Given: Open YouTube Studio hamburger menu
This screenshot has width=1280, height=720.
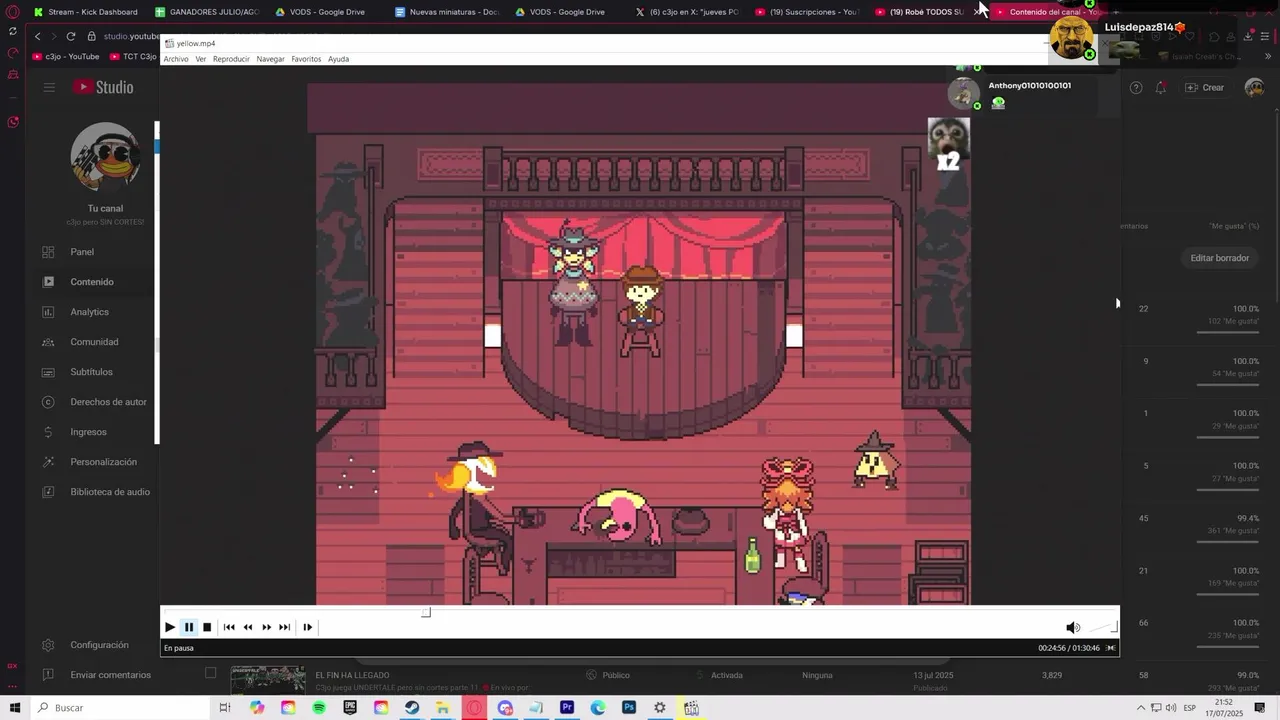Looking at the screenshot, I should (x=49, y=87).
